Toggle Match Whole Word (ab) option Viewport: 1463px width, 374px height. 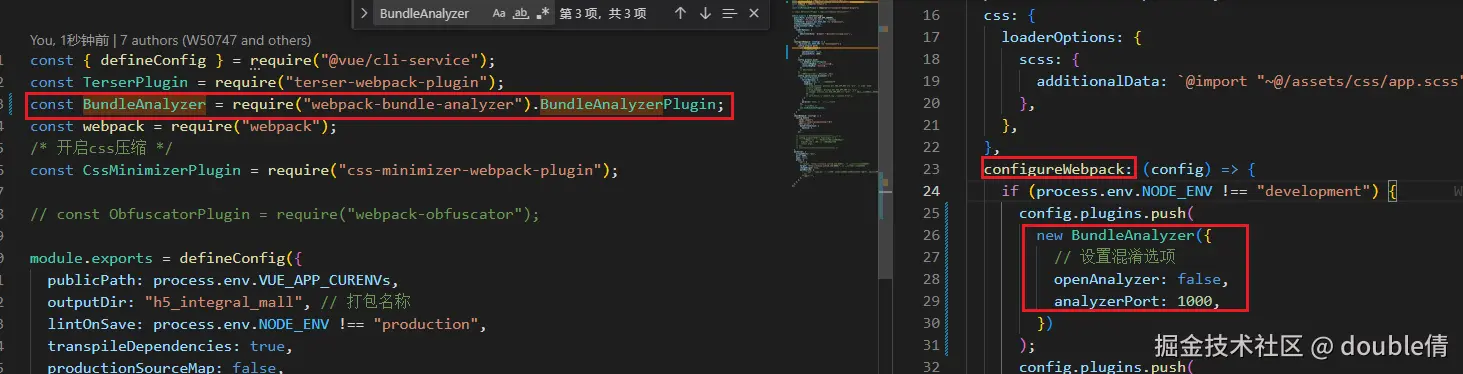point(521,13)
